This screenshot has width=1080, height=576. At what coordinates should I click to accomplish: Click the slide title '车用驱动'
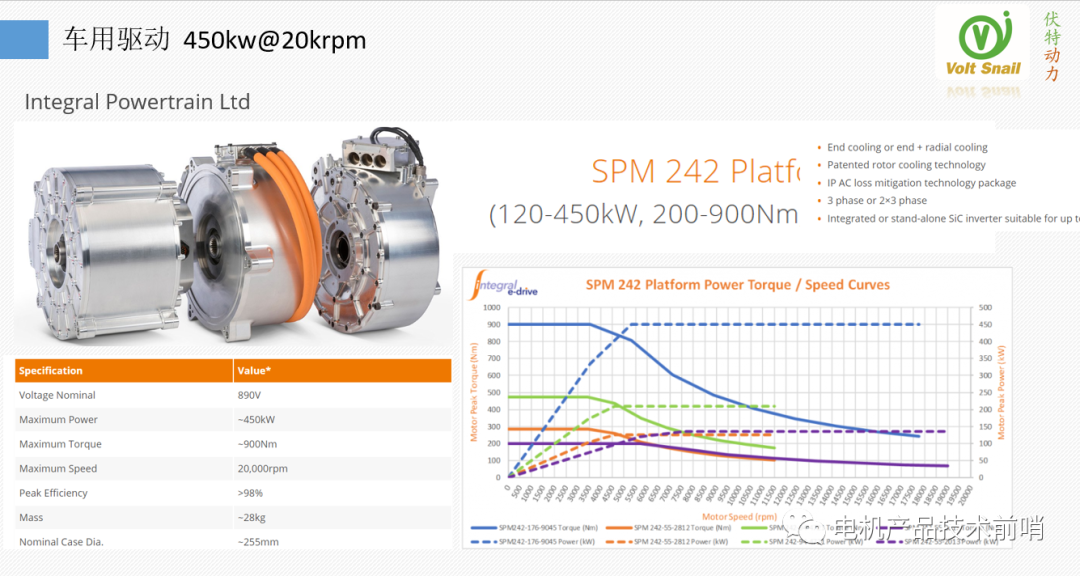click(x=116, y=39)
